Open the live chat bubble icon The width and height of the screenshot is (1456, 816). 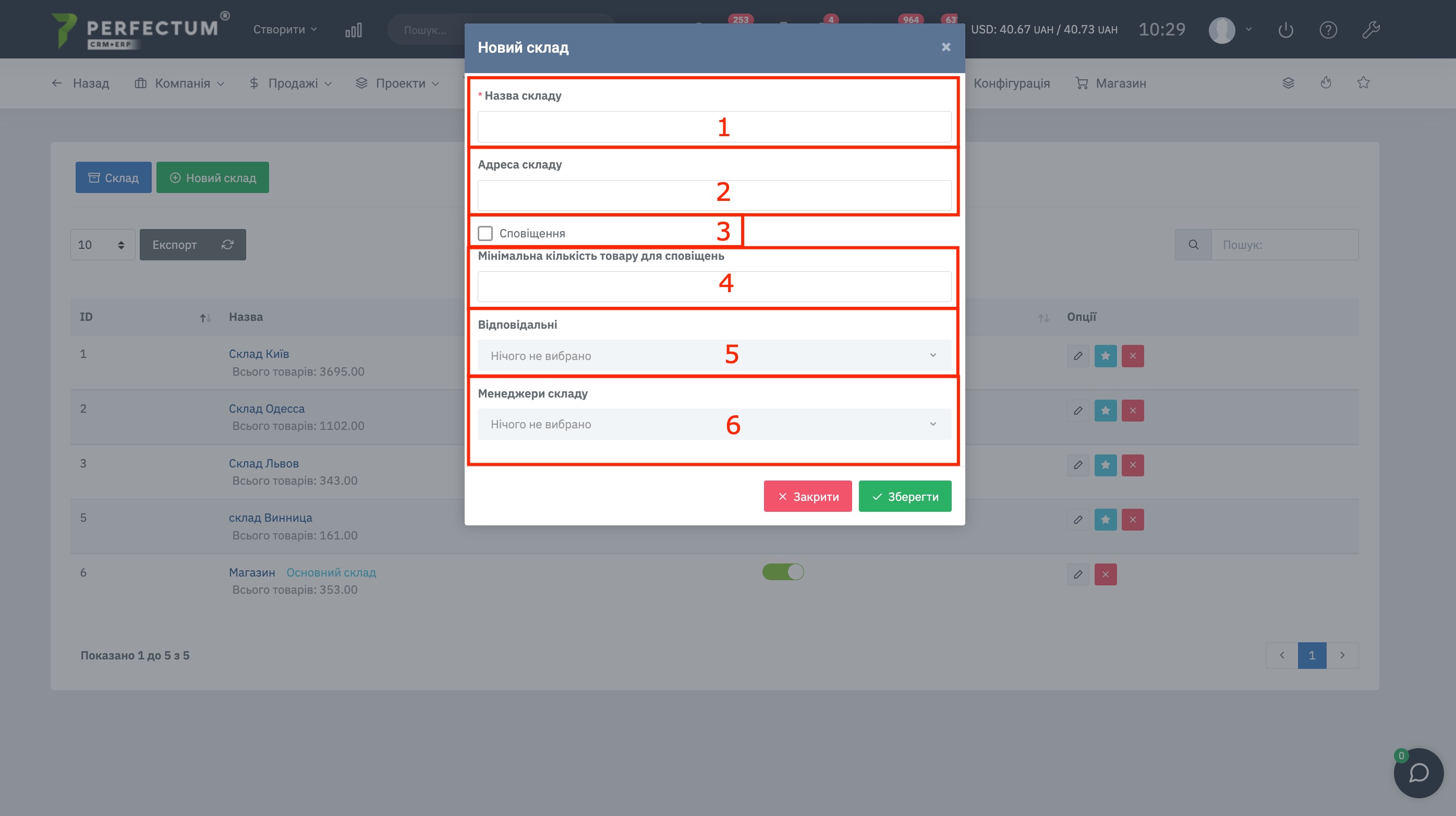tap(1418, 773)
